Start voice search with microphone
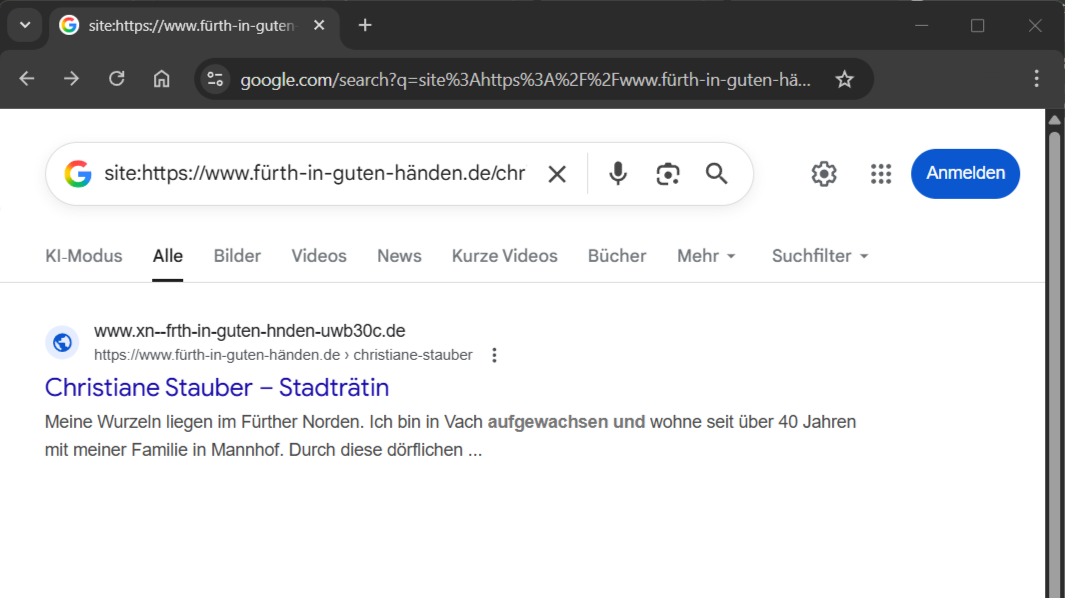 tap(618, 174)
